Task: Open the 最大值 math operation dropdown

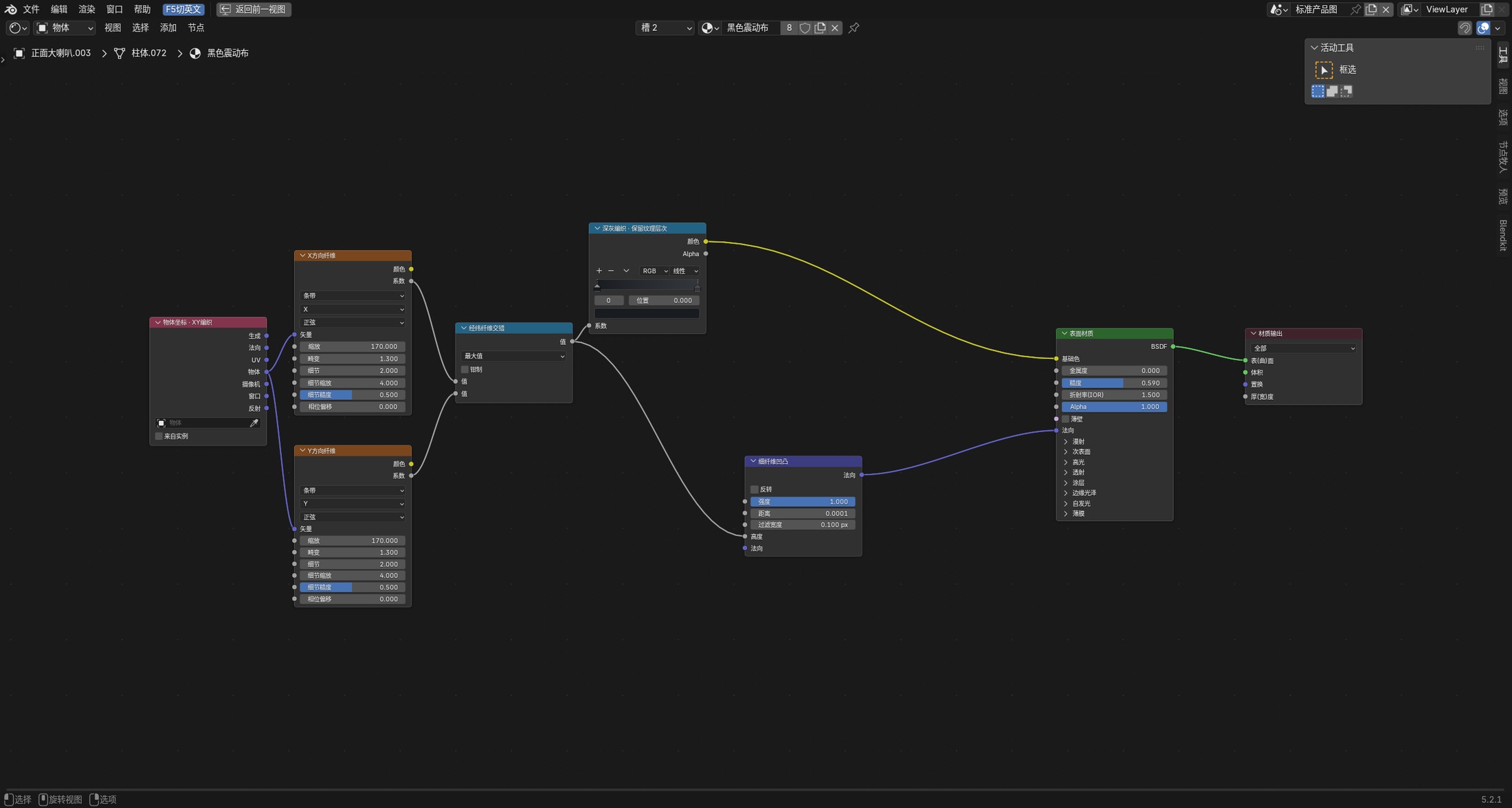Action: pyautogui.click(x=513, y=356)
